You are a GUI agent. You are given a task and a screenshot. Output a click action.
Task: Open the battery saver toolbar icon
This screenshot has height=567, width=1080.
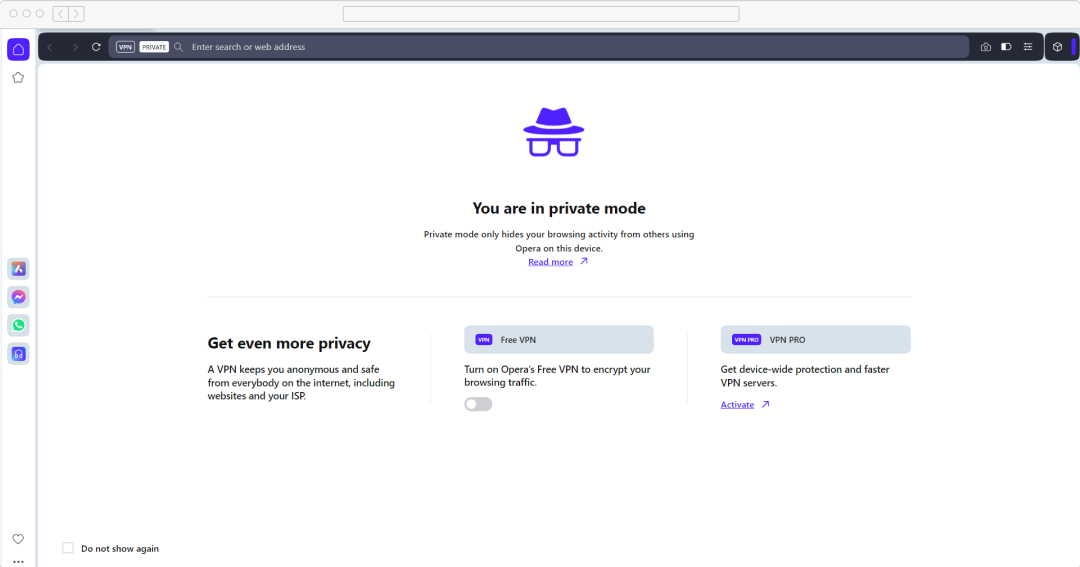pos(1006,47)
